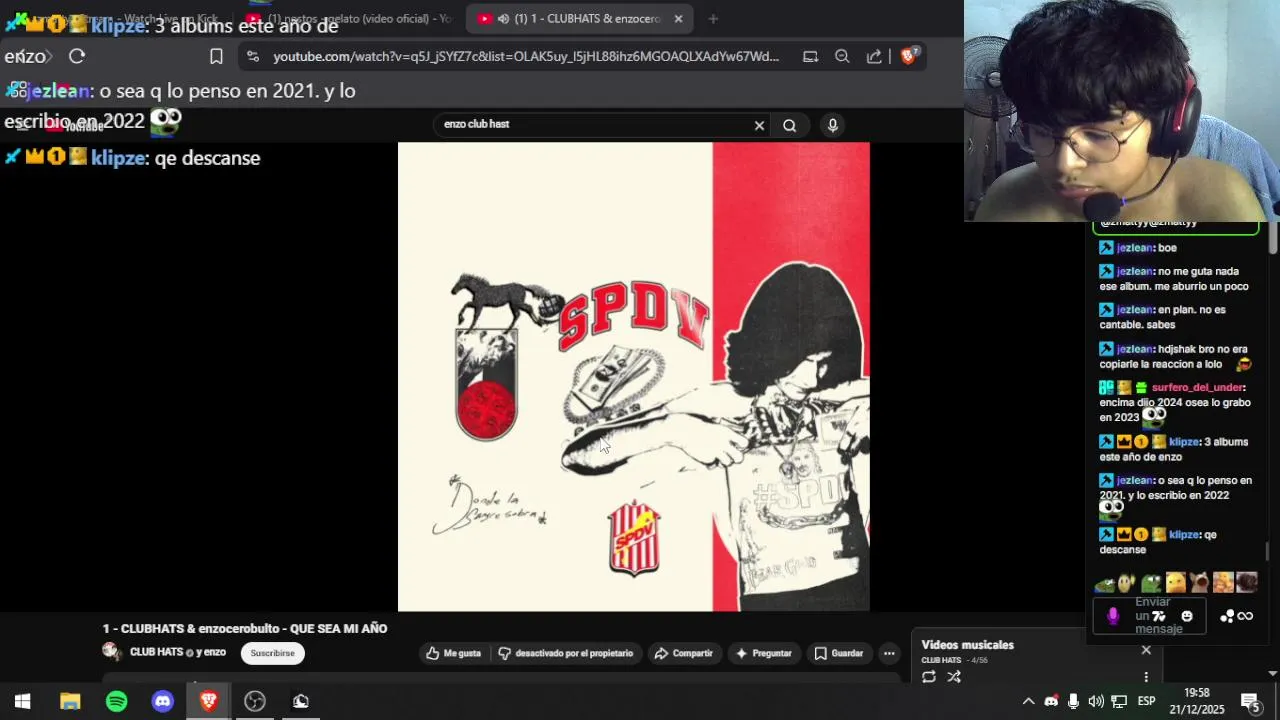
Task: Toggle playlist shuffle in Videos musicales panel
Action: click(954, 677)
